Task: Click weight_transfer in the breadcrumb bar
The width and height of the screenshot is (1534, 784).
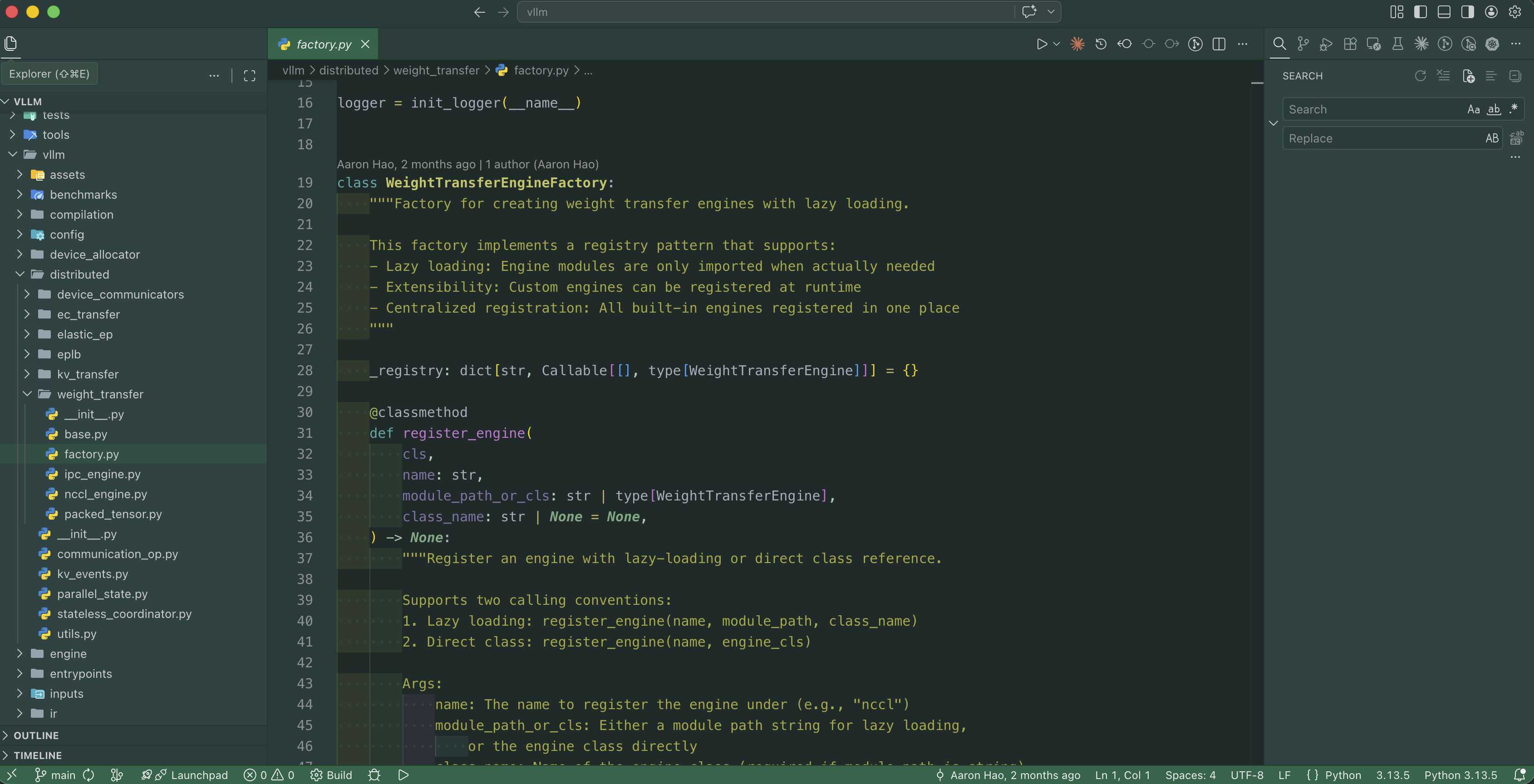Action: [x=435, y=70]
